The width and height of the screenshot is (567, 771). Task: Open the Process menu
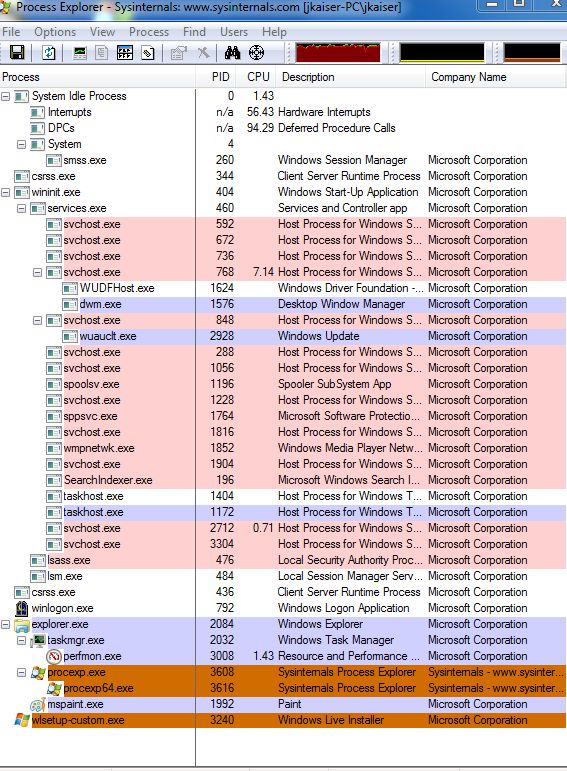(x=149, y=32)
